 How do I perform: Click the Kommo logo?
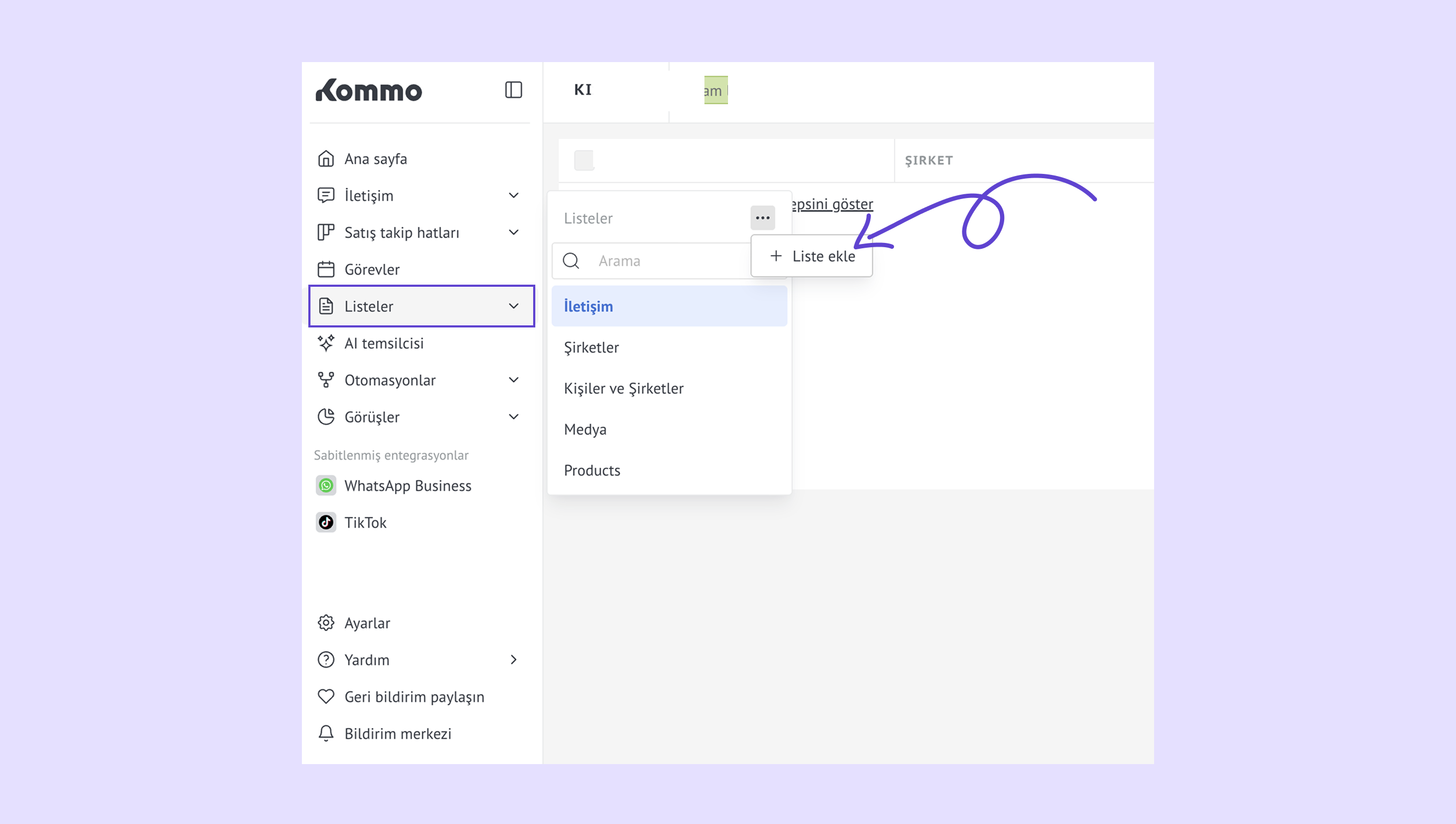tap(368, 90)
